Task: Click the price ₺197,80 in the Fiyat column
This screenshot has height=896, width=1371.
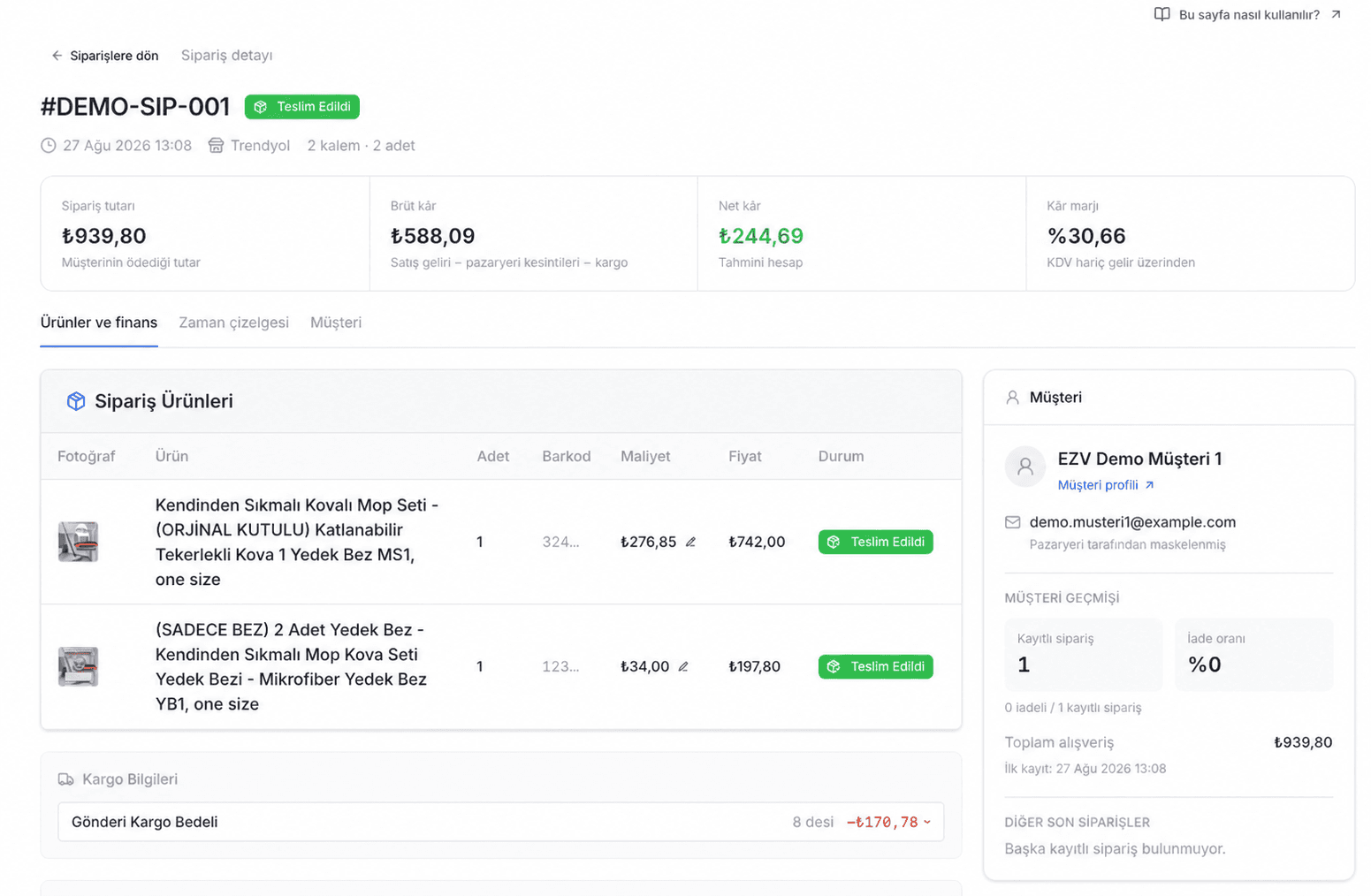Action: click(754, 667)
